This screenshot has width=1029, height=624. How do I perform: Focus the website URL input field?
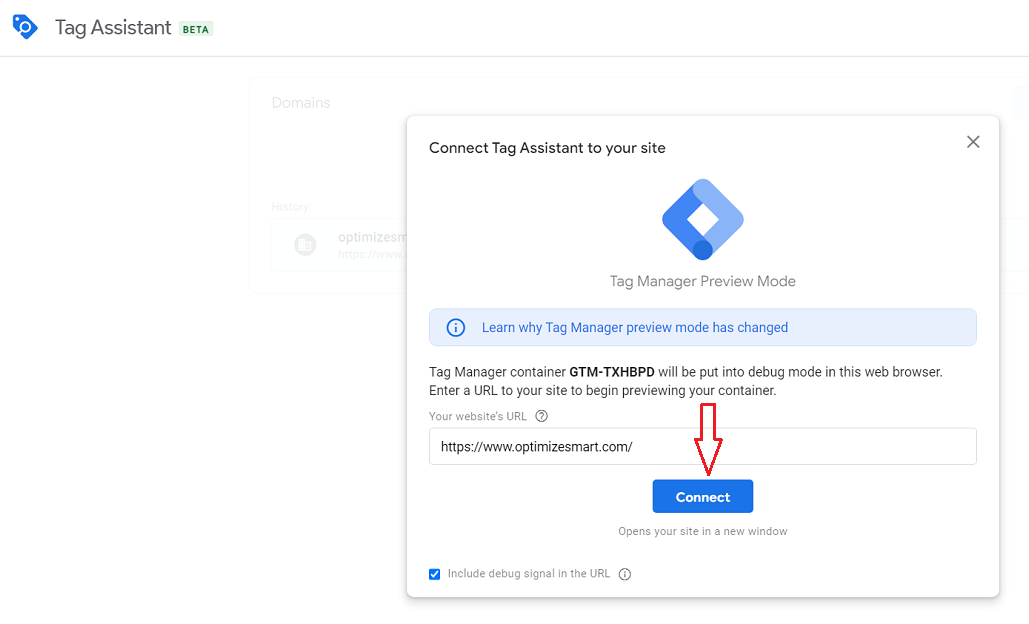[x=702, y=447]
